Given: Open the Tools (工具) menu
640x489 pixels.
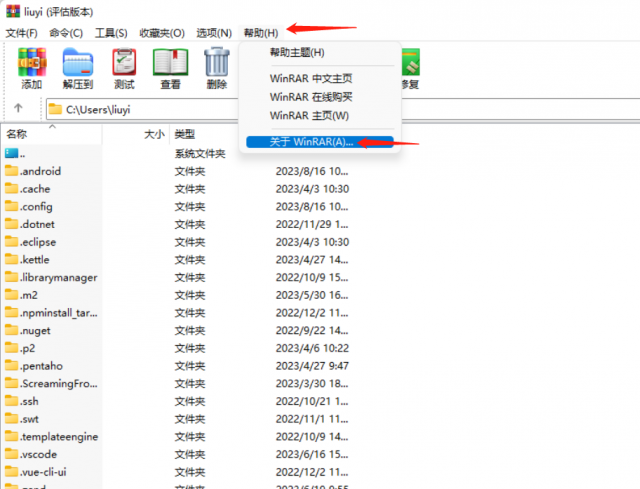Looking at the screenshot, I should tap(111, 33).
